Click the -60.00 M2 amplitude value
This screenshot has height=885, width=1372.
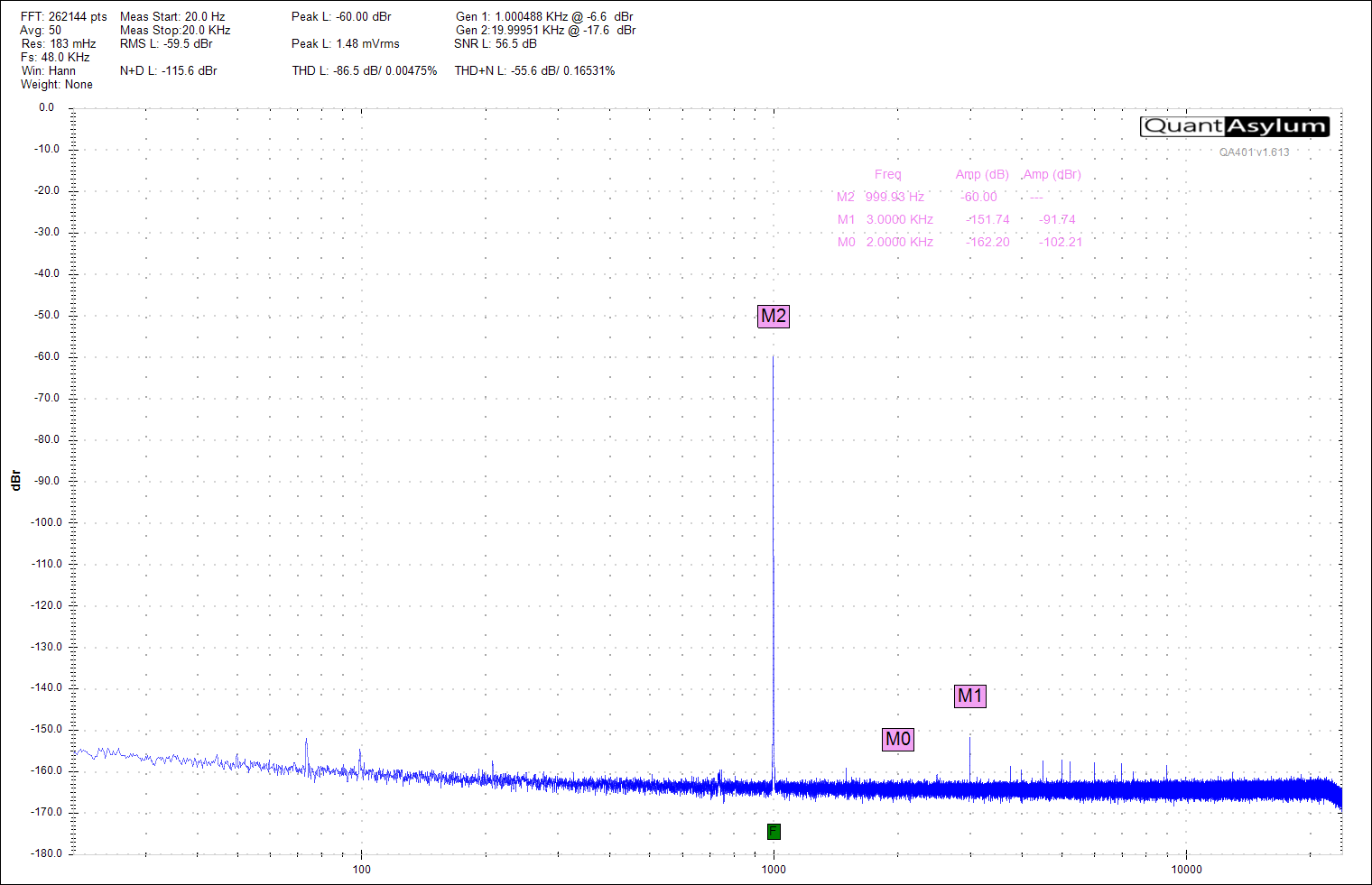[979, 198]
